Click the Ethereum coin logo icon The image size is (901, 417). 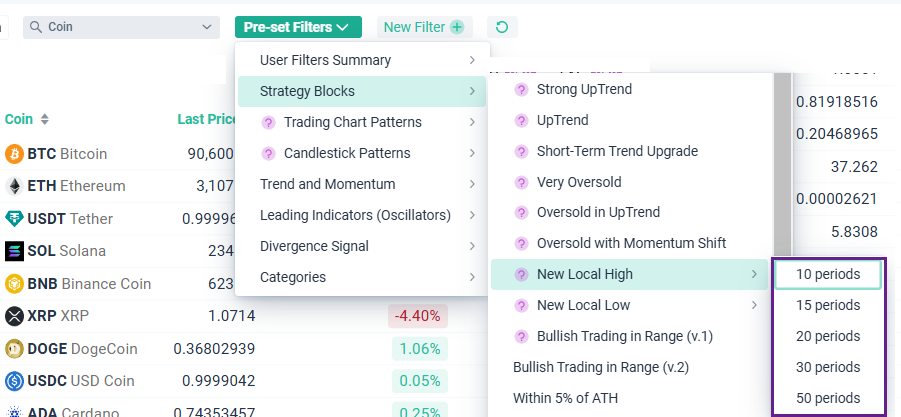14,186
